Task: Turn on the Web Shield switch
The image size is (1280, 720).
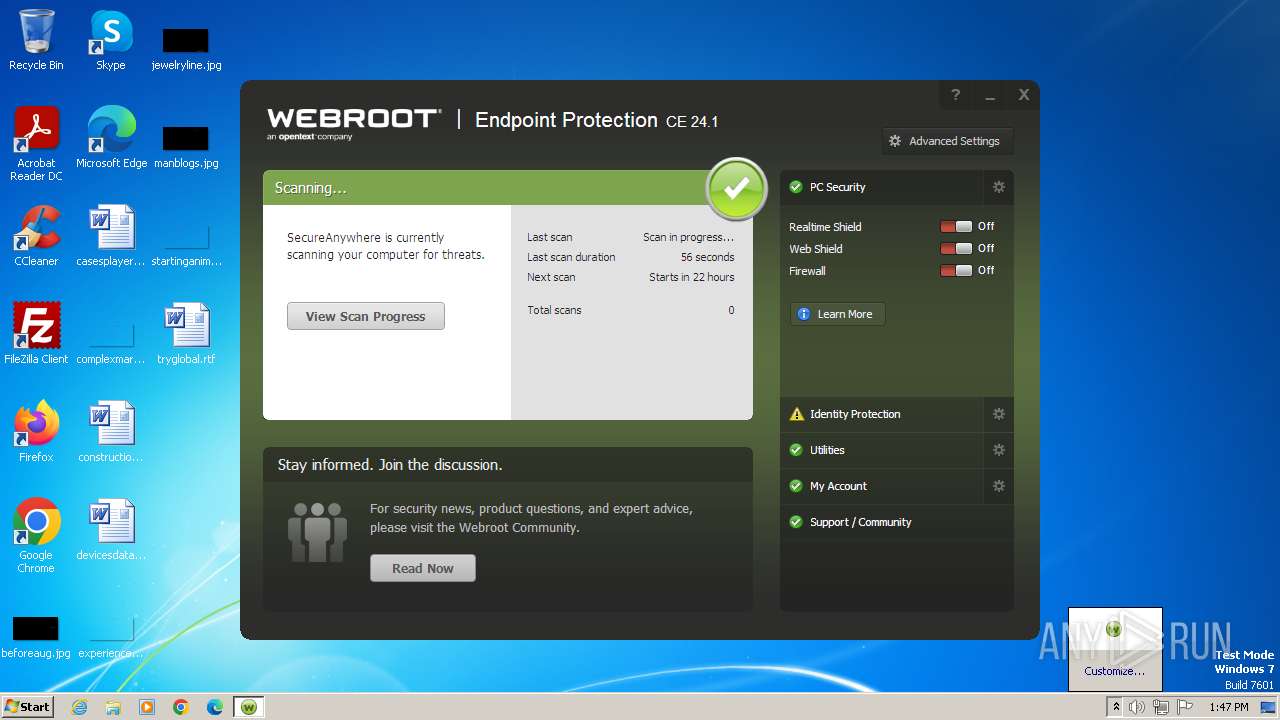Action: 956,249
